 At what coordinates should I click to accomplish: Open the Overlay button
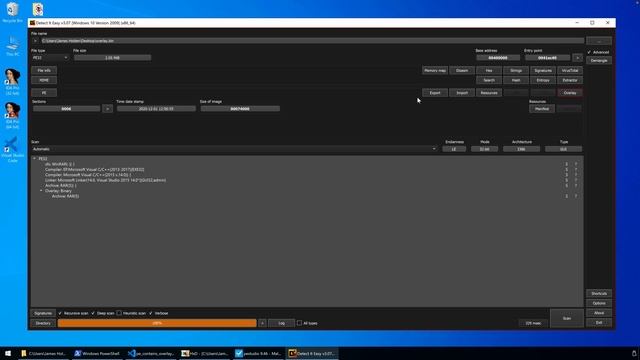coord(570,93)
